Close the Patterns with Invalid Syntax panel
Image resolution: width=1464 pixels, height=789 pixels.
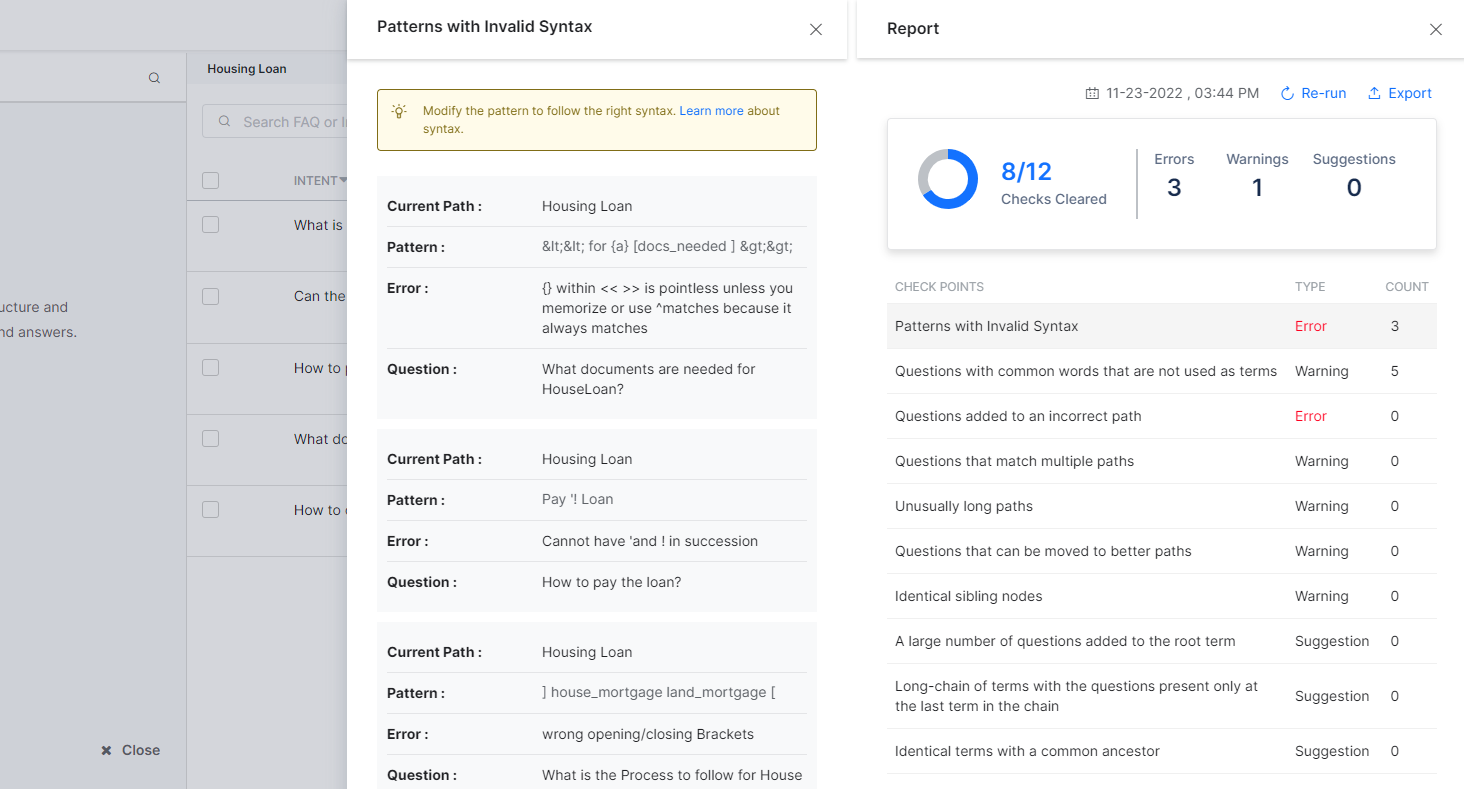point(815,29)
